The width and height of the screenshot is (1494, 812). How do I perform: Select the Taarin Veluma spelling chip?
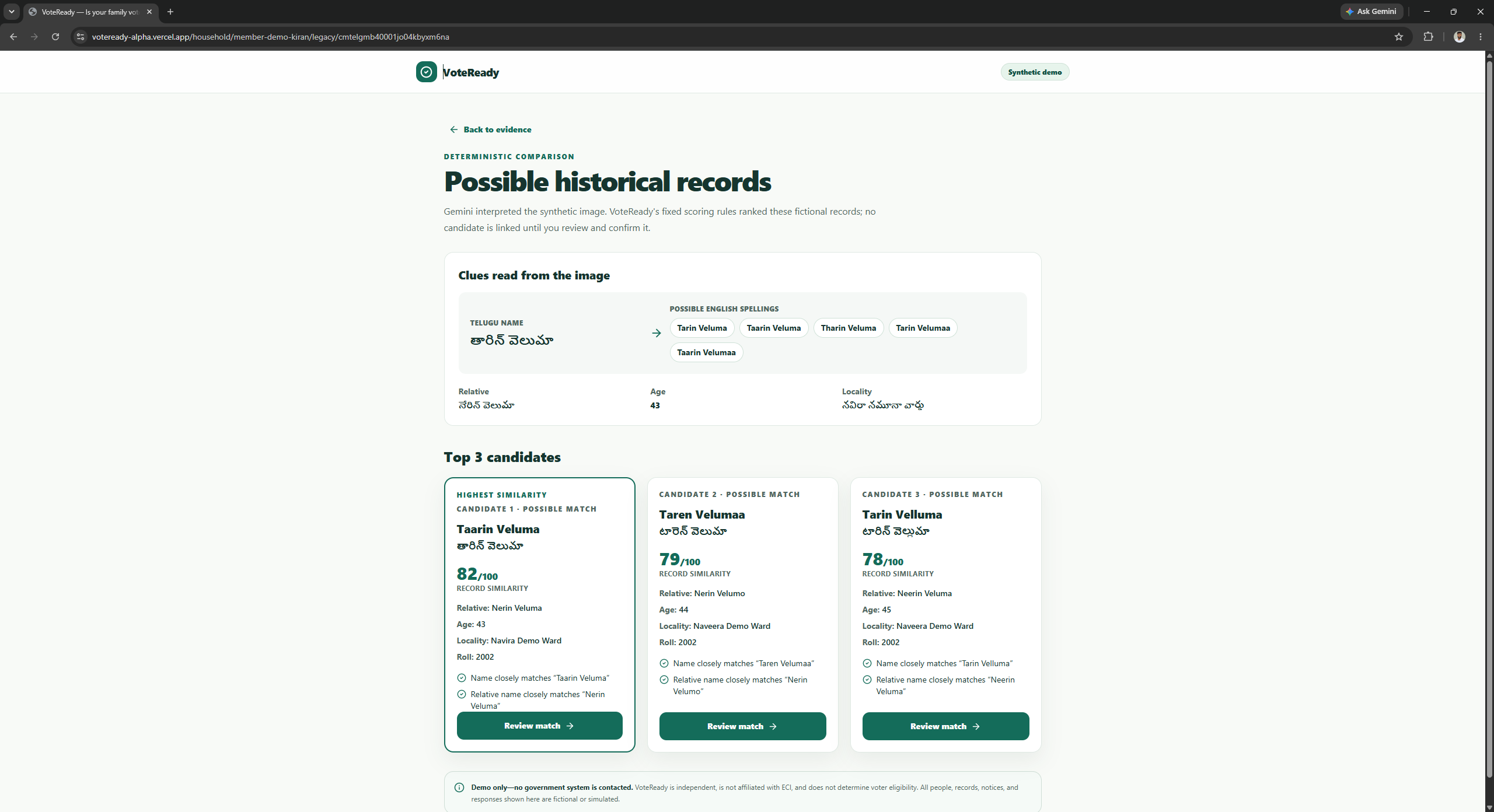pyautogui.click(x=774, y=328)
